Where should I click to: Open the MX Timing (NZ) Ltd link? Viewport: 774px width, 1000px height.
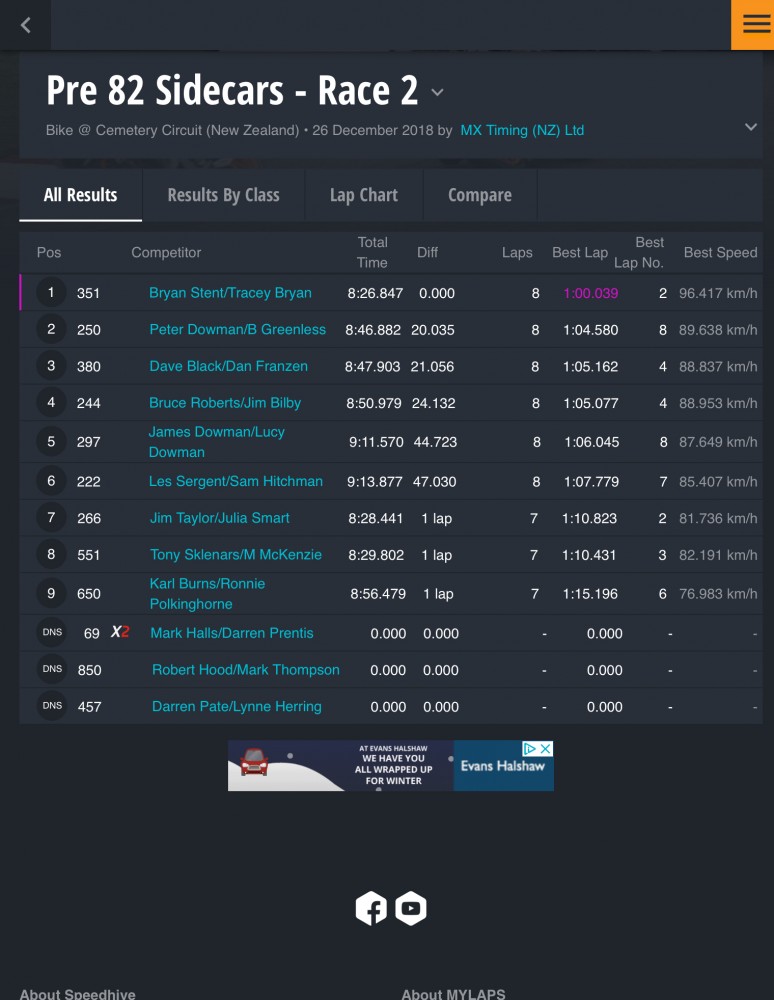click(x=522, y=130)
